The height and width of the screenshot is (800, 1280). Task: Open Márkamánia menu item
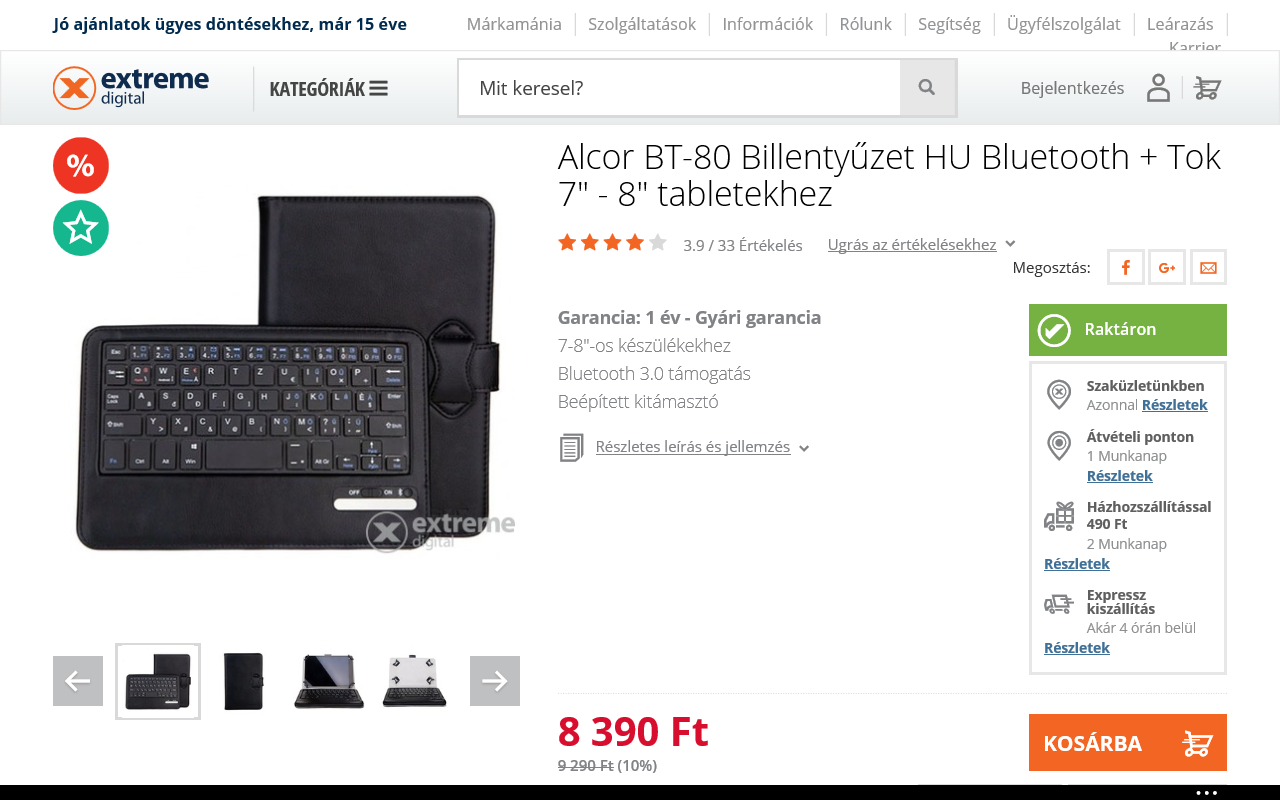(x=514, y=24)
